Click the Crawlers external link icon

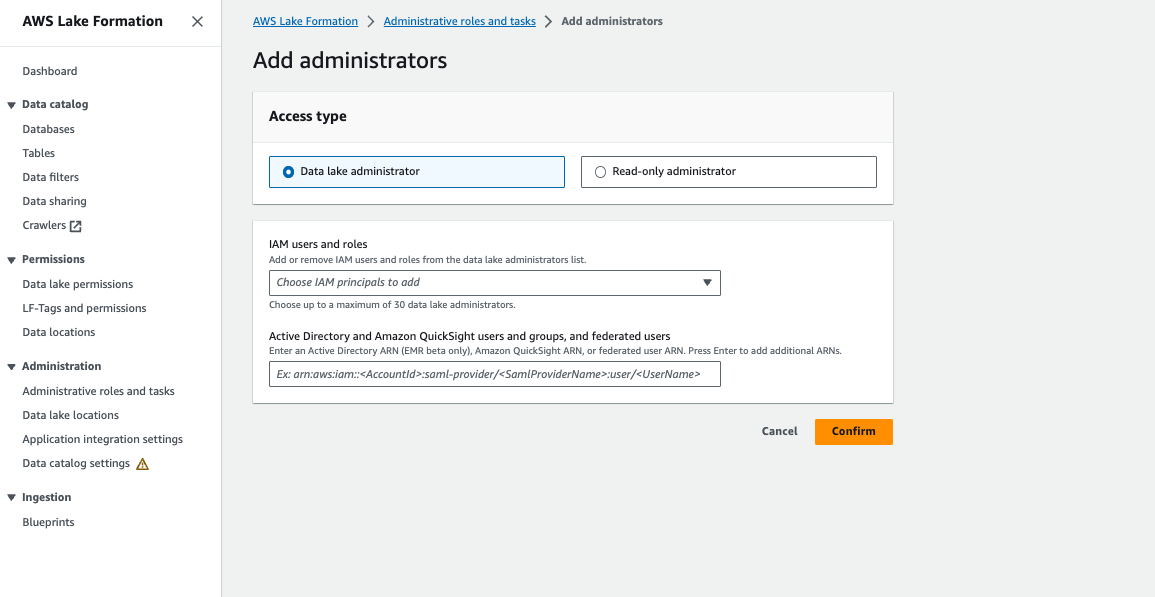[x=75, y=226]
